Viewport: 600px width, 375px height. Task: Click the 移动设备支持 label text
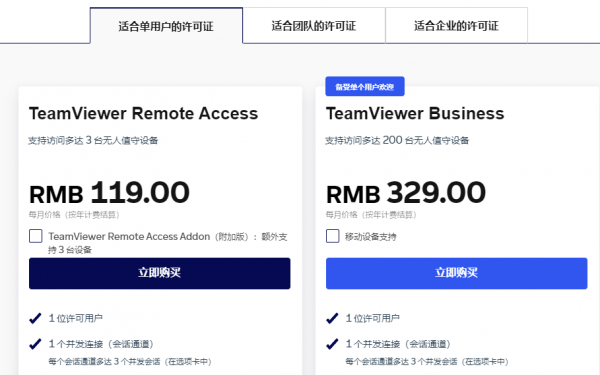tap(370, 237)
